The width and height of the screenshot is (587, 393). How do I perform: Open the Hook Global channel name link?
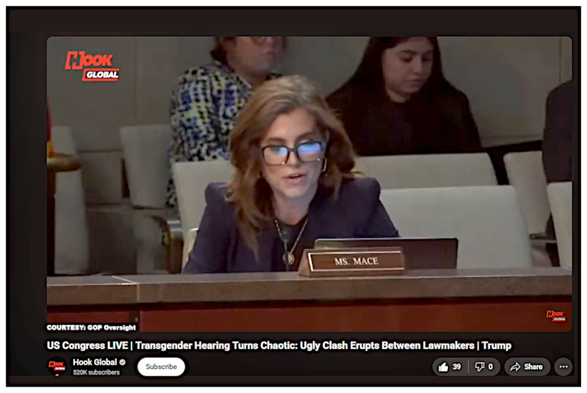[x=95, y=362]
